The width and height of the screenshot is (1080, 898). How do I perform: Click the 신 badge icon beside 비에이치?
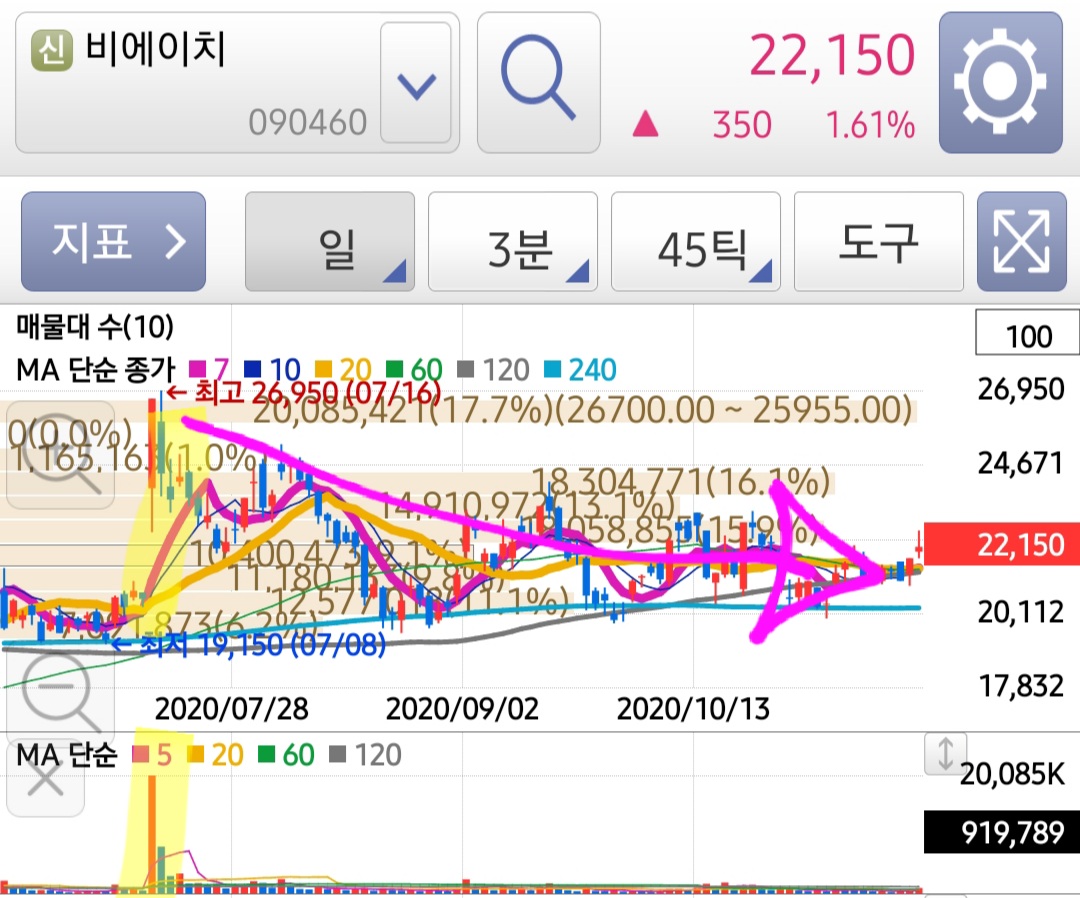click(52, 51)
